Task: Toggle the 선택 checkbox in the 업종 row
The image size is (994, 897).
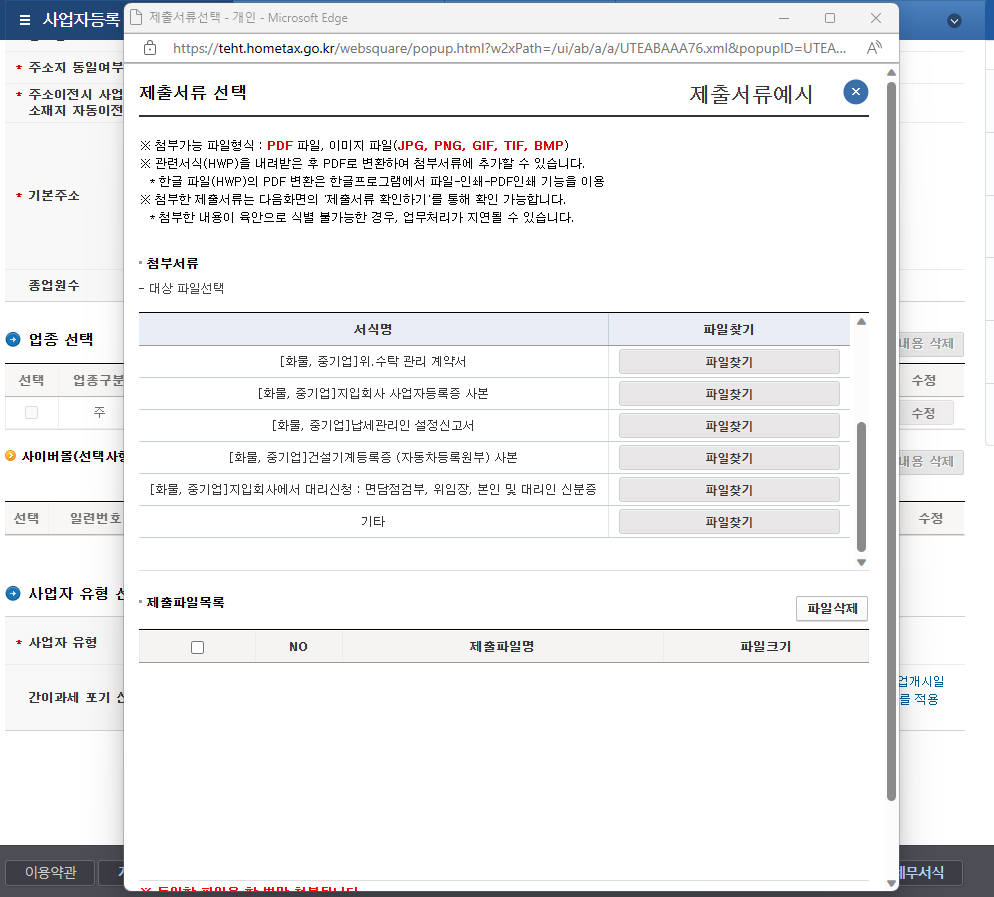Action: pos(30,413)
